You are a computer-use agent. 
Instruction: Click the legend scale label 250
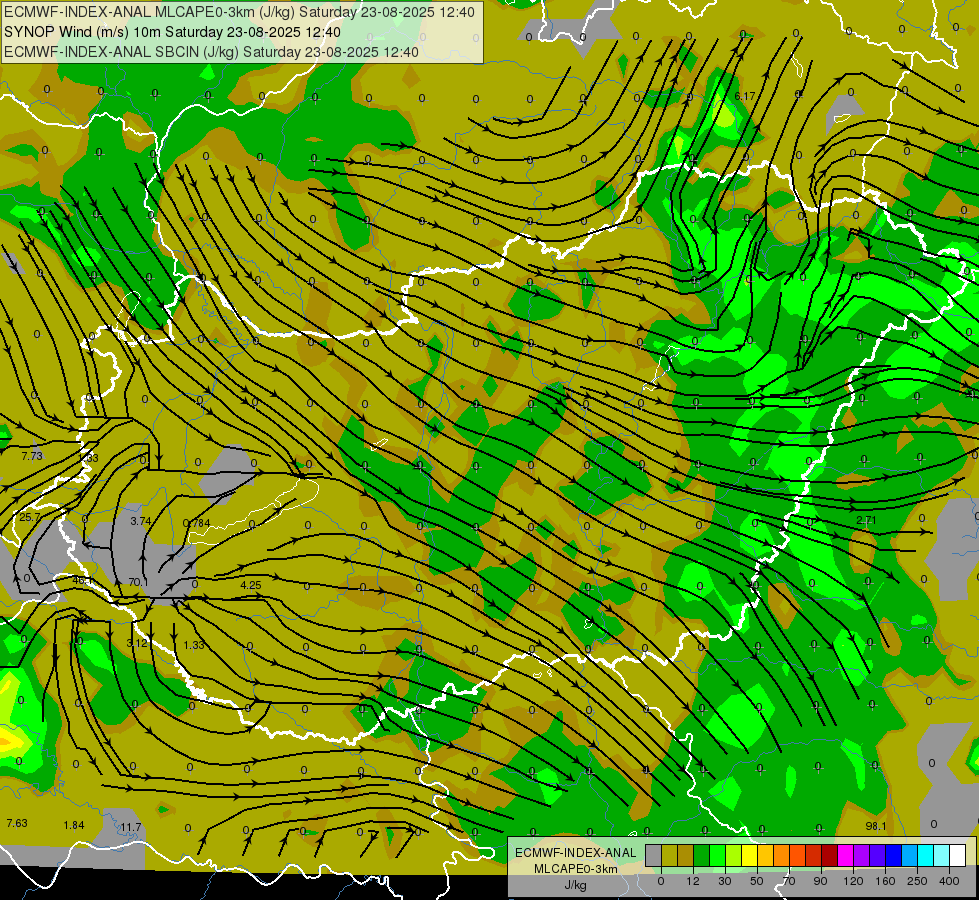pyautogui.click(x=917, y=881)
